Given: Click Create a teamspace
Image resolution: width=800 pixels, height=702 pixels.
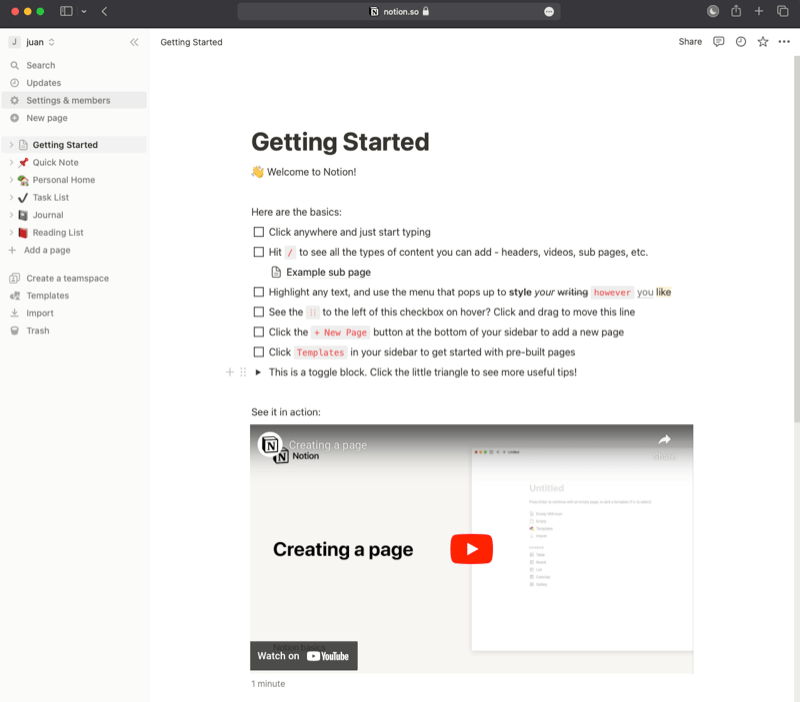Looking at the screenshot, I should point(74,278).
